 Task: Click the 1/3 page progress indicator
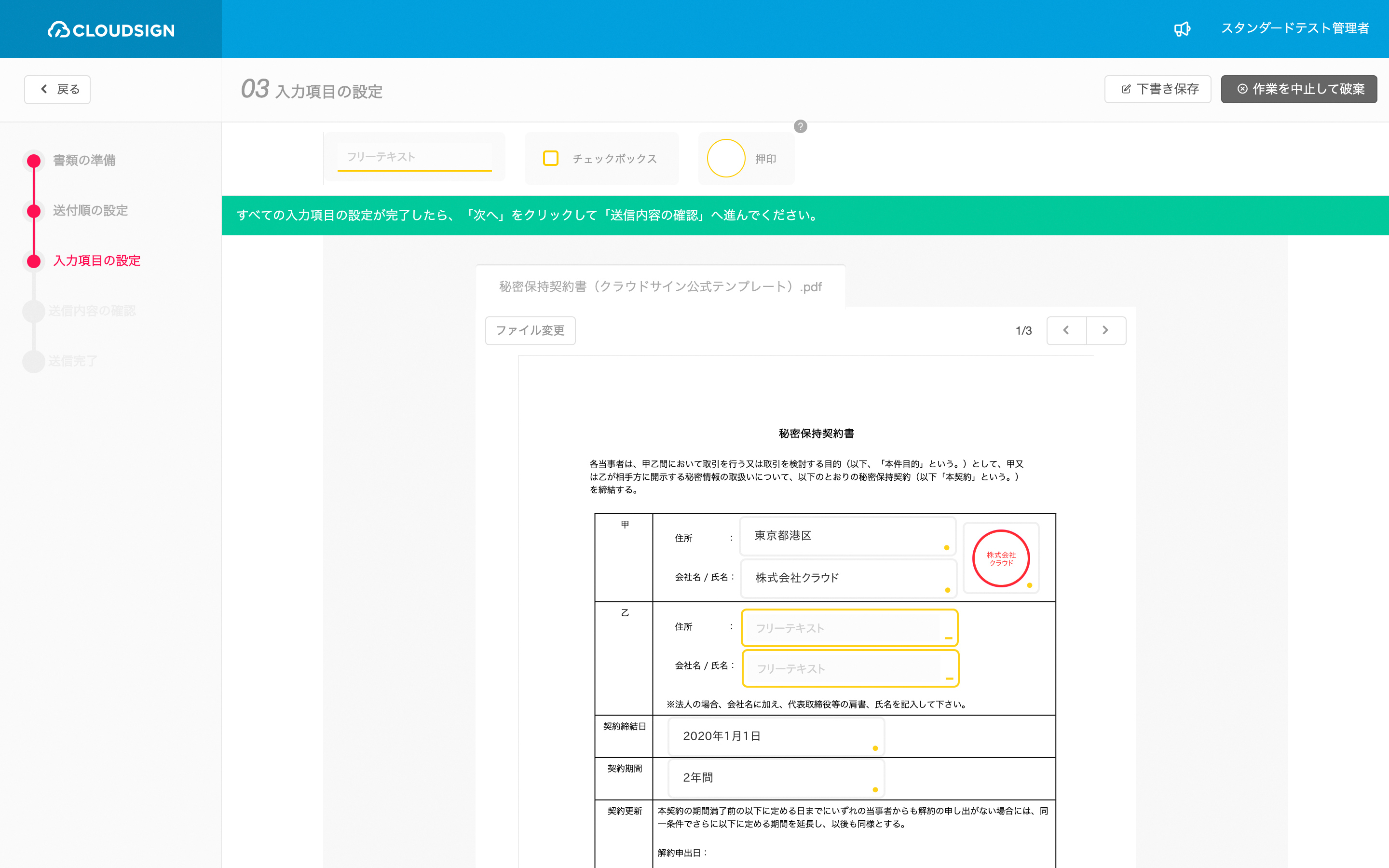coord(1023,330)
